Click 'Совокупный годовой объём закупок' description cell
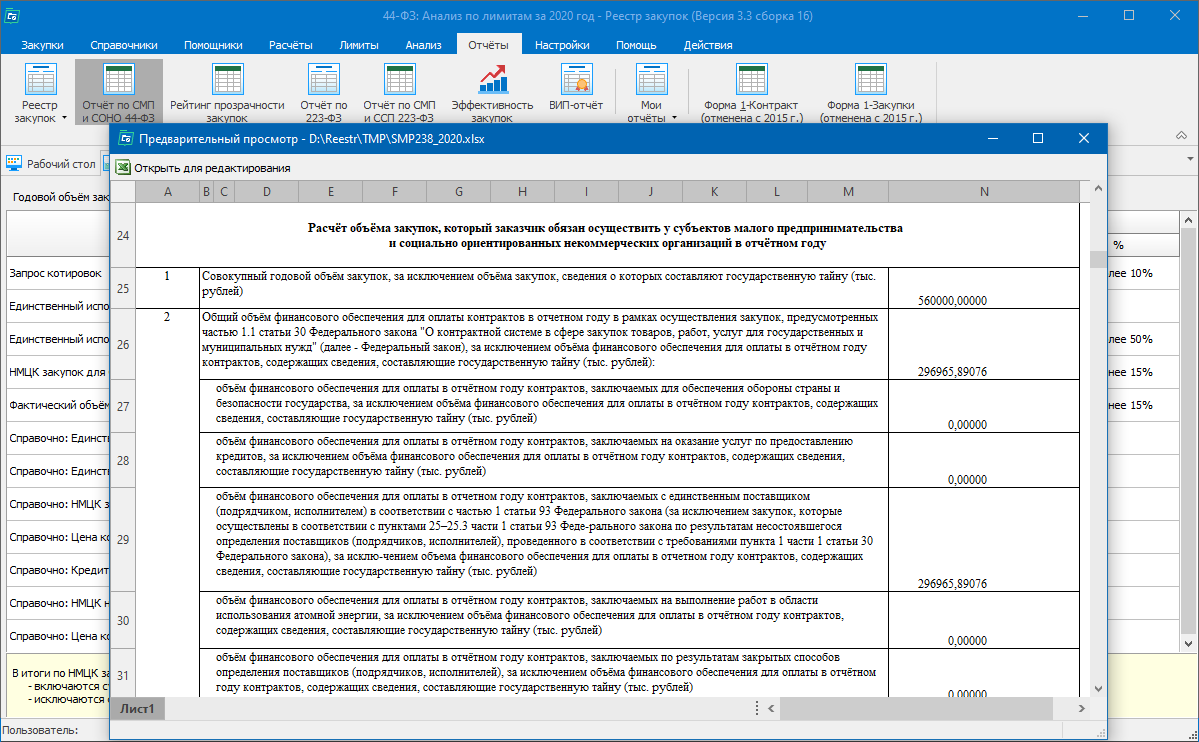Image resolution: width=1199 pixels, height=742 pixels. coord(544,288)
